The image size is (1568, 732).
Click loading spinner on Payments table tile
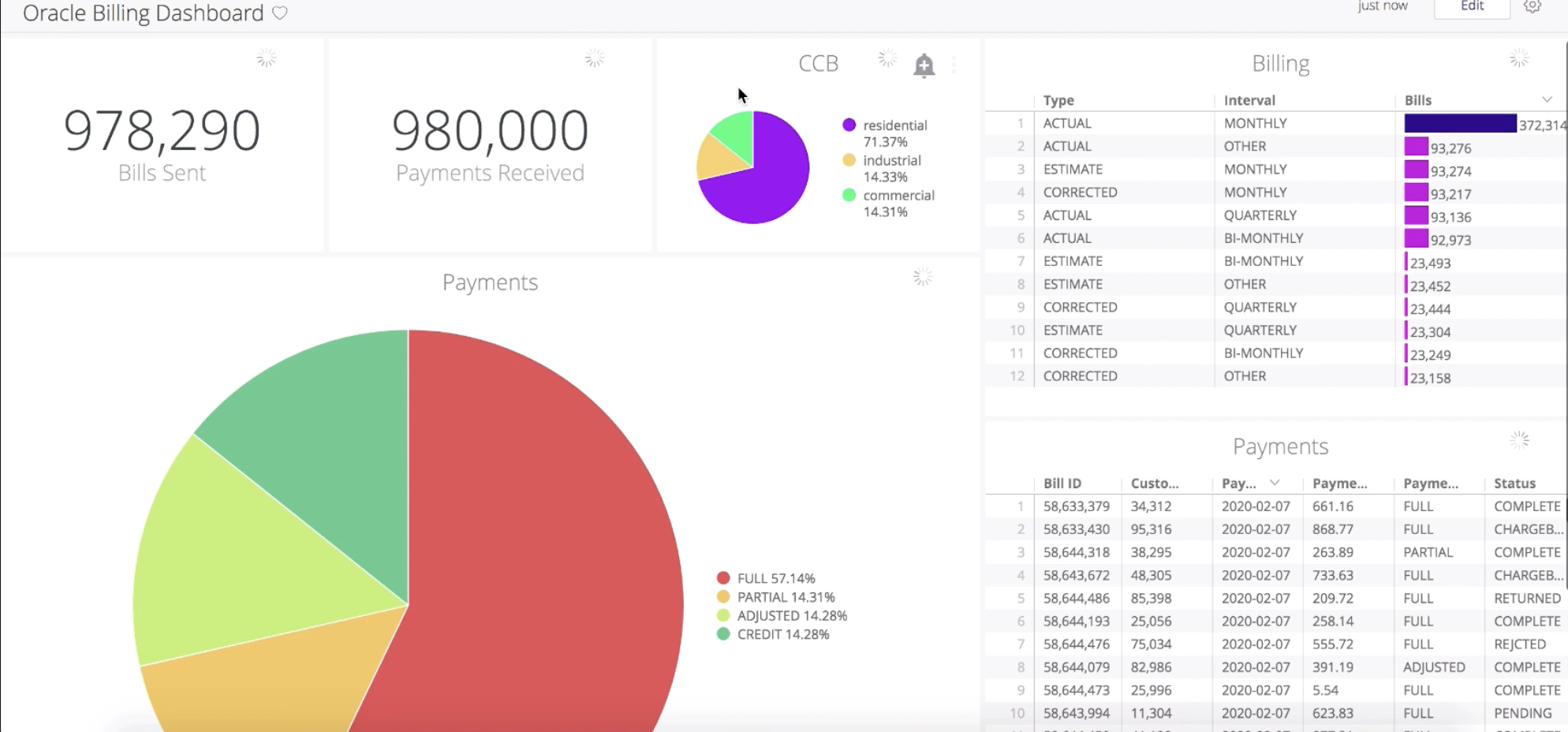coord(1519,440)
